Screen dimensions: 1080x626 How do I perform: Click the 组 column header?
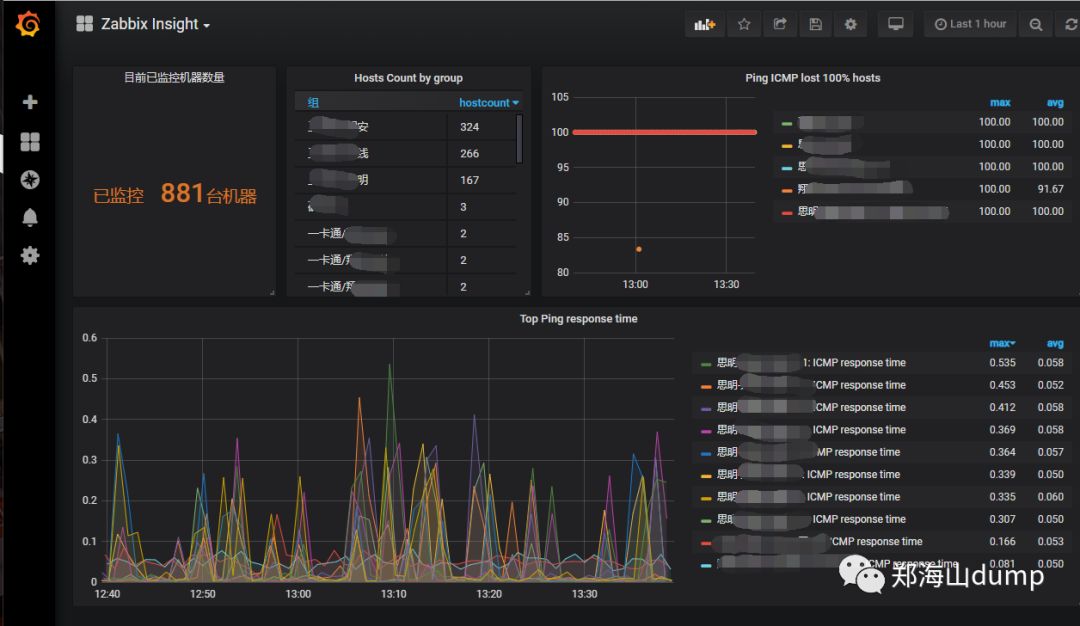point(313,103)
